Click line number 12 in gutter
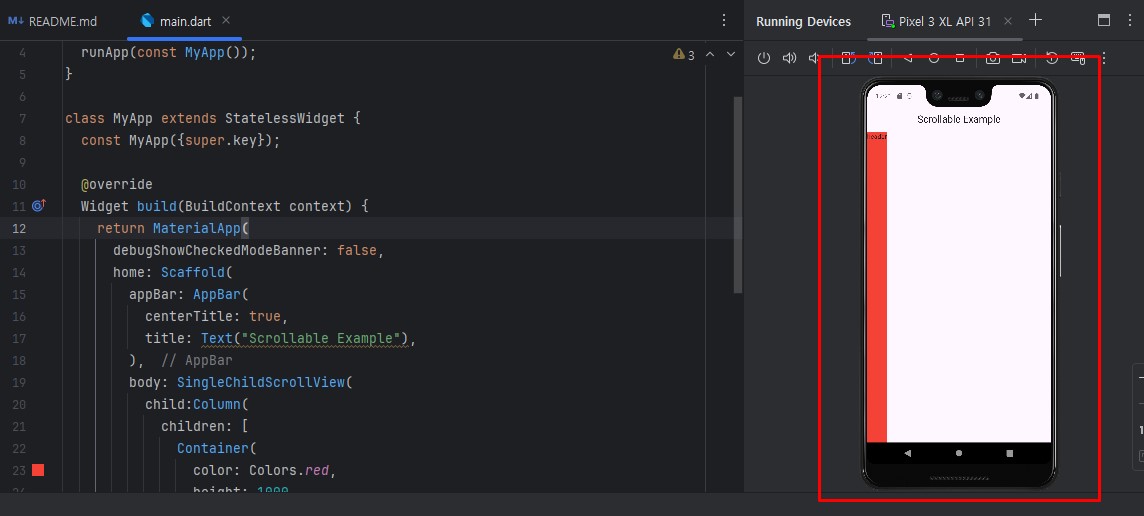Screen dimensions: 1144x516 point(19,228)
